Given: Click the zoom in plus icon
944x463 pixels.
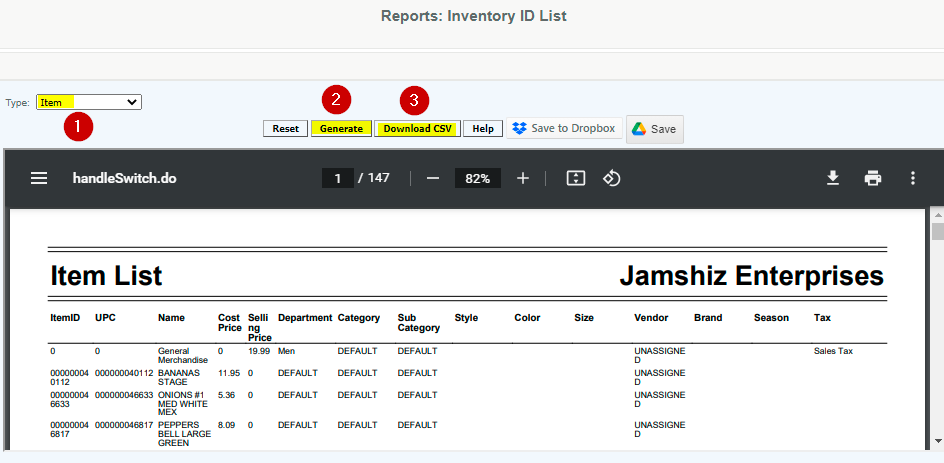Looking at the screenshot, I should [x=523, y=178].
